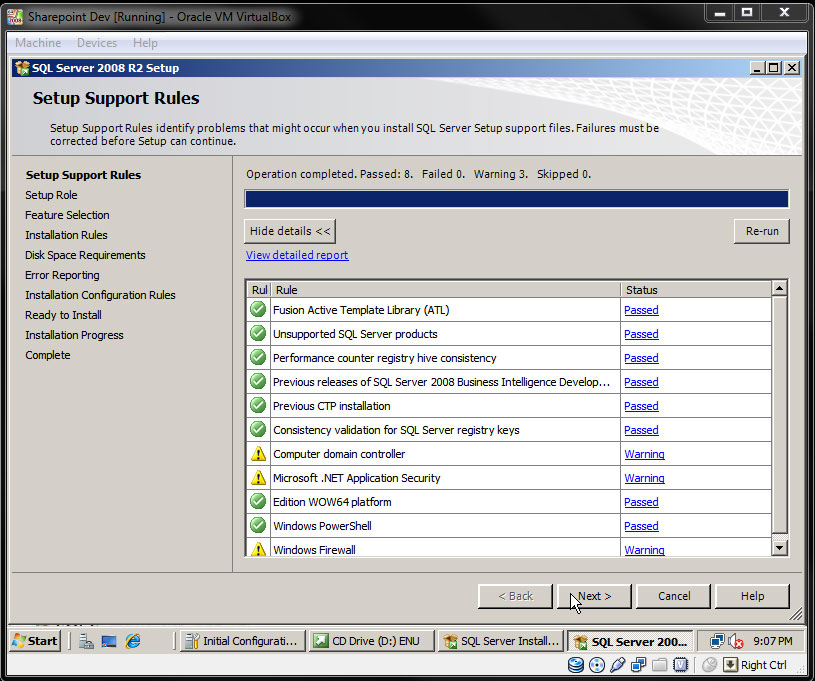
Task: Click the VirtualBox mouse integration status icon
Action: [x=709, y=664]
